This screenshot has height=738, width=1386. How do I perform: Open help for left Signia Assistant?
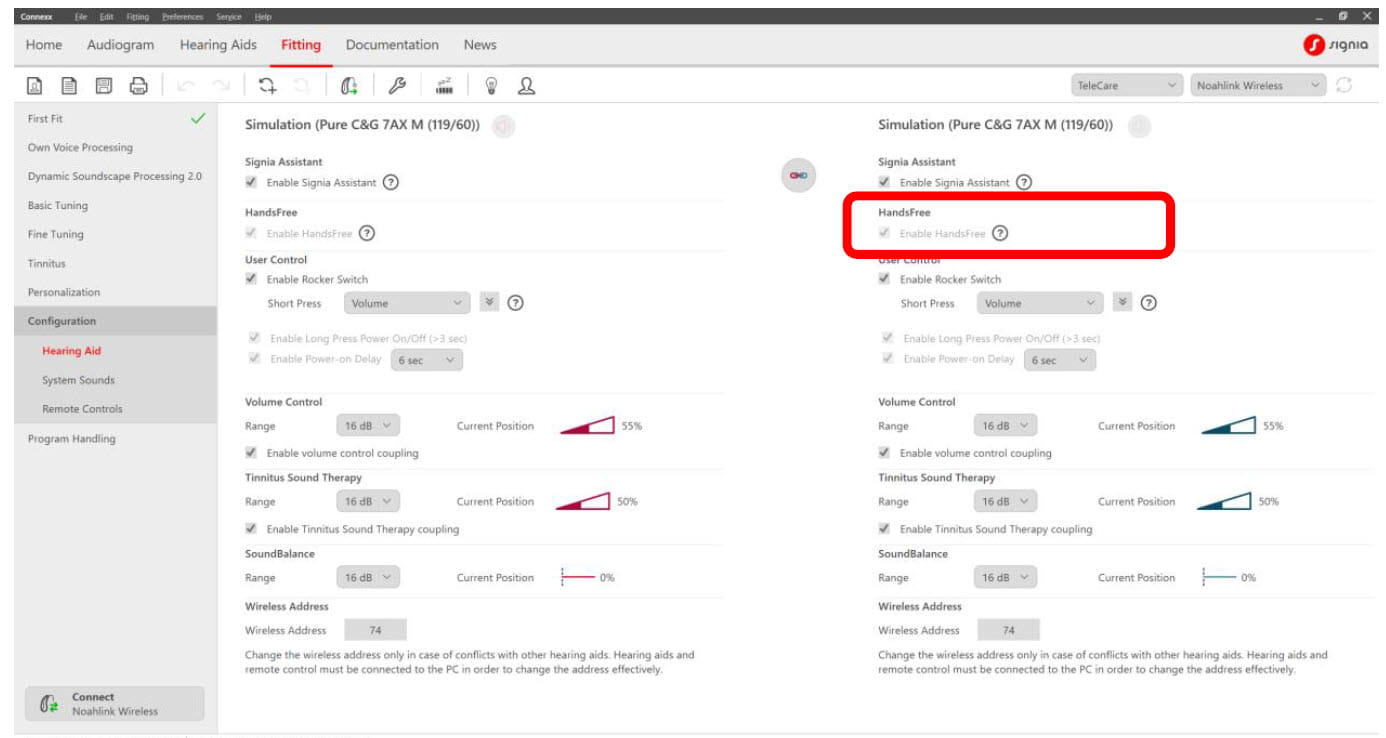click(391, 183)
